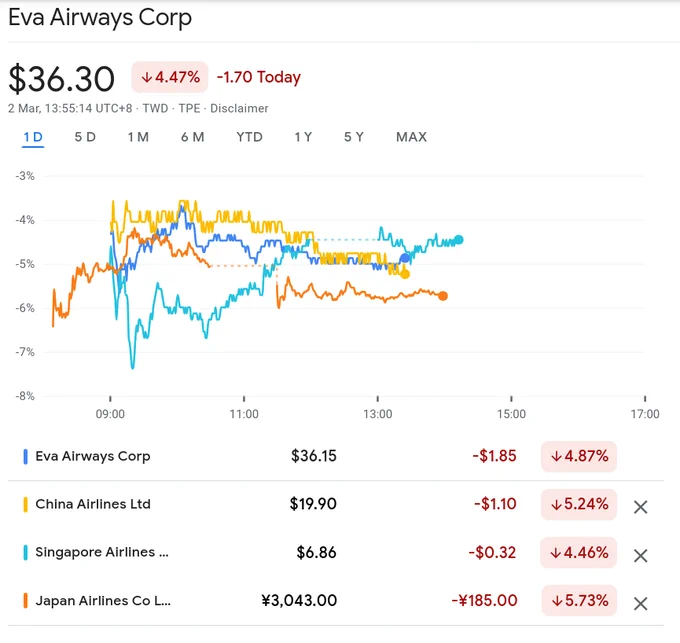Switch to the 1 M time range

point(138,137)
